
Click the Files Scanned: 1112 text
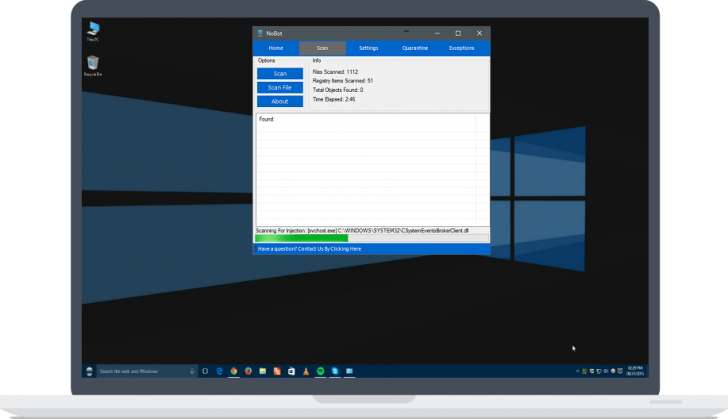(x=335, y=72)
